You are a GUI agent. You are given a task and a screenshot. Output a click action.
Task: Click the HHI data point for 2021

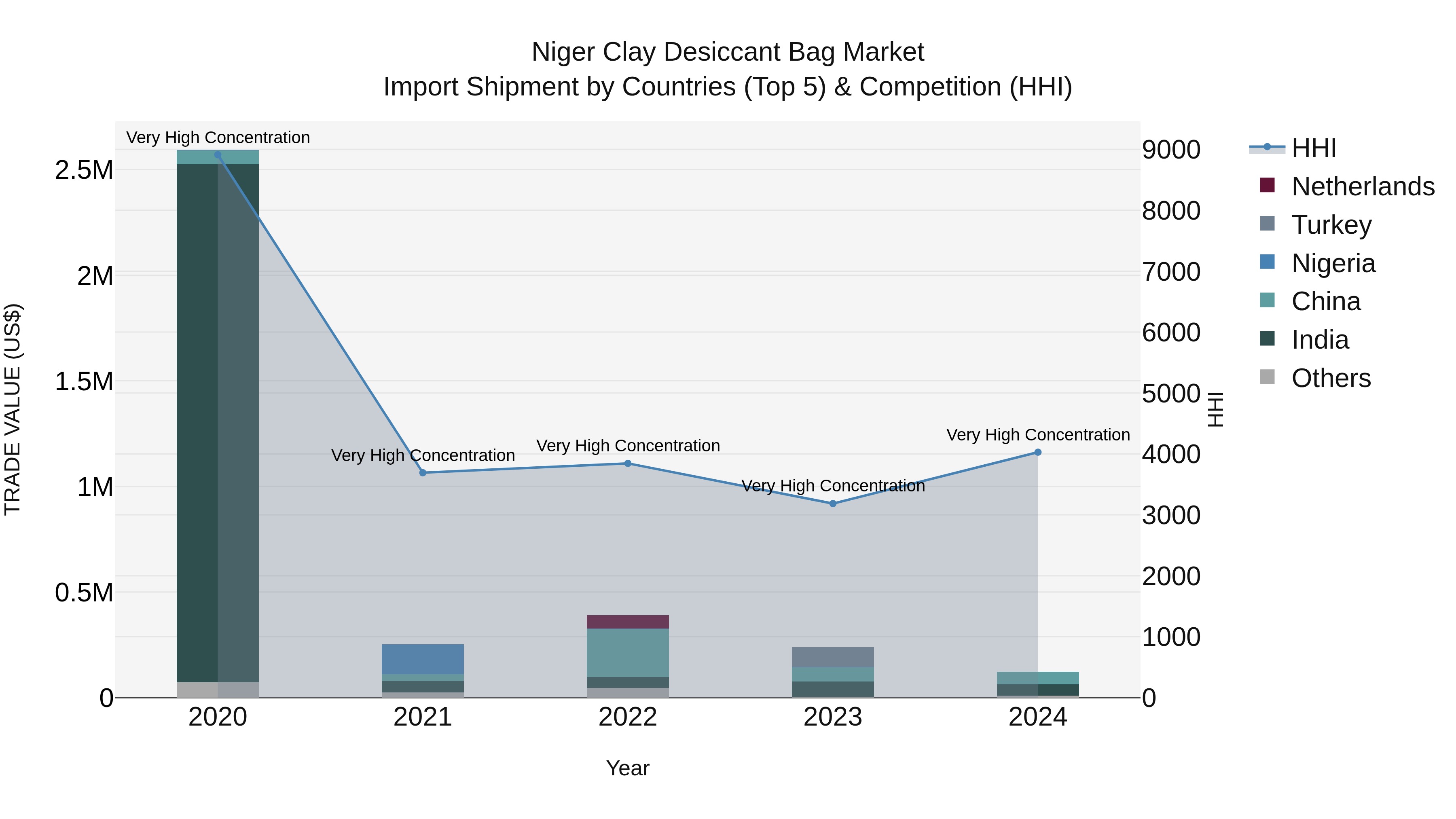[x=423, y=472]
